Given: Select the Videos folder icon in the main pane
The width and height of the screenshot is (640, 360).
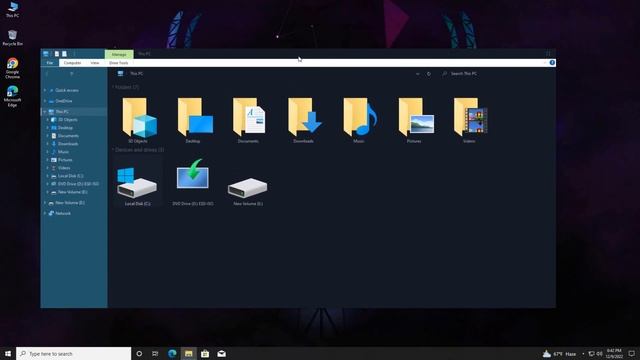Looking at the screenshot, I should coord(470,118).
